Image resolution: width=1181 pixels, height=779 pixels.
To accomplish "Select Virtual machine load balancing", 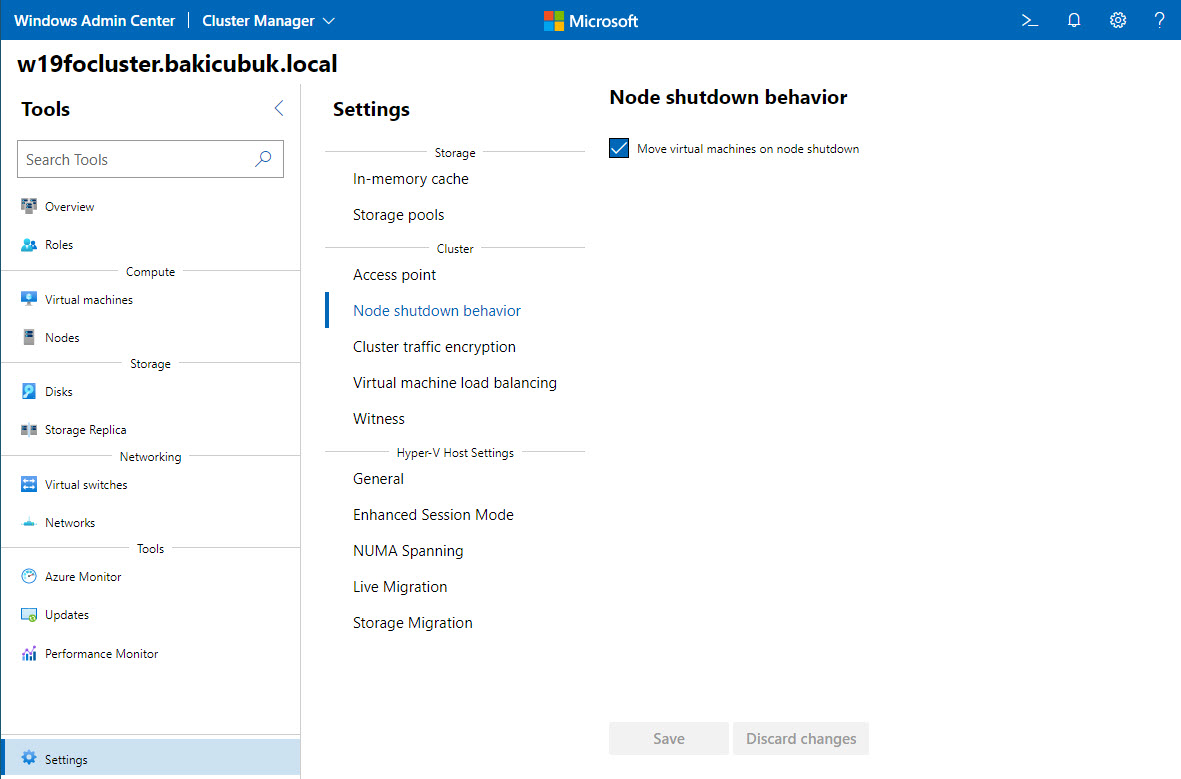I will click(x=455, y=383).
